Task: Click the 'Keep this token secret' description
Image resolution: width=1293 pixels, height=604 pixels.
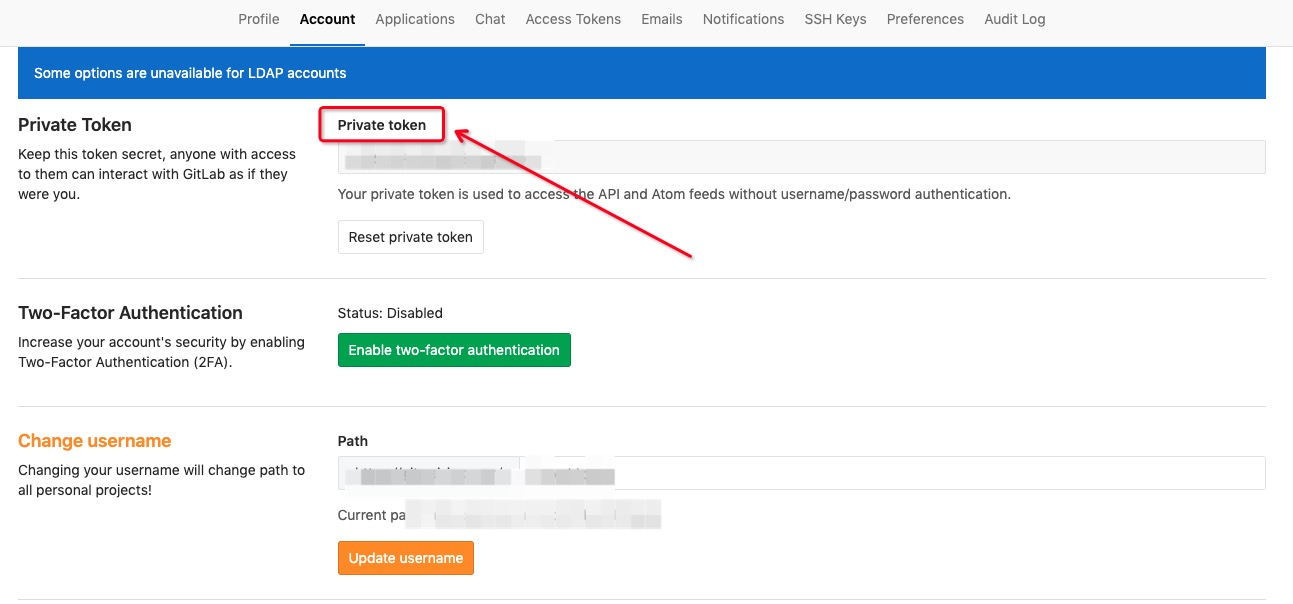Action: [157, 174]
